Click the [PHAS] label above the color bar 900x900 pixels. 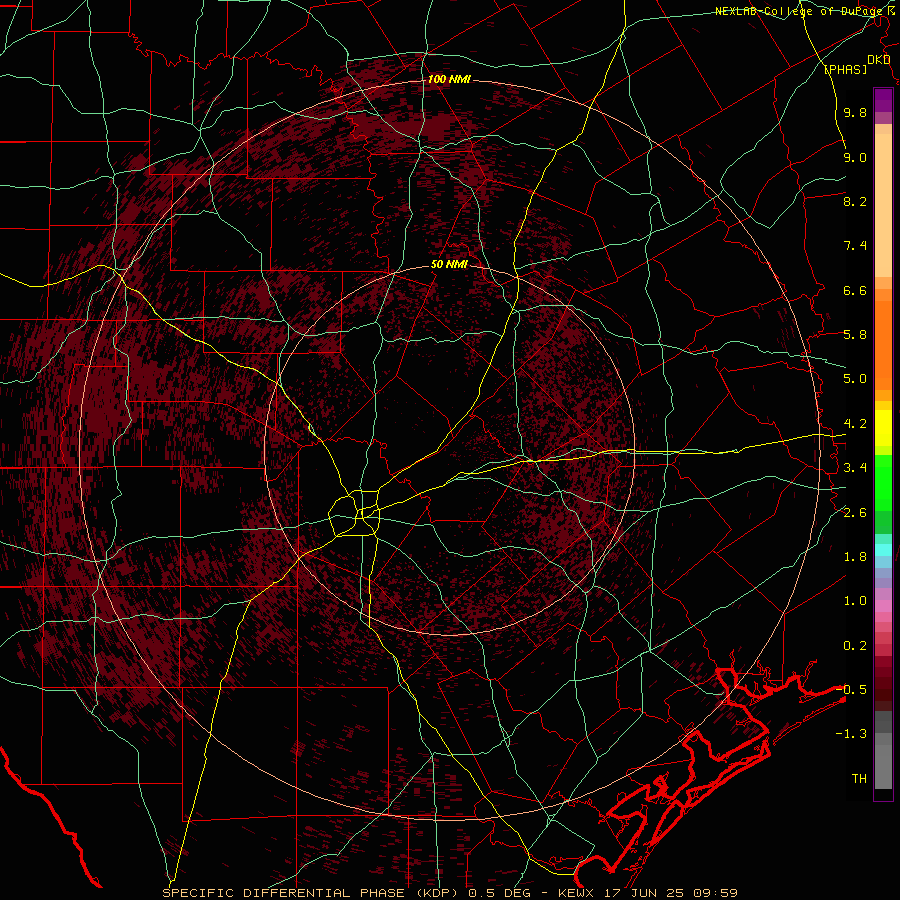pos(845,69)
